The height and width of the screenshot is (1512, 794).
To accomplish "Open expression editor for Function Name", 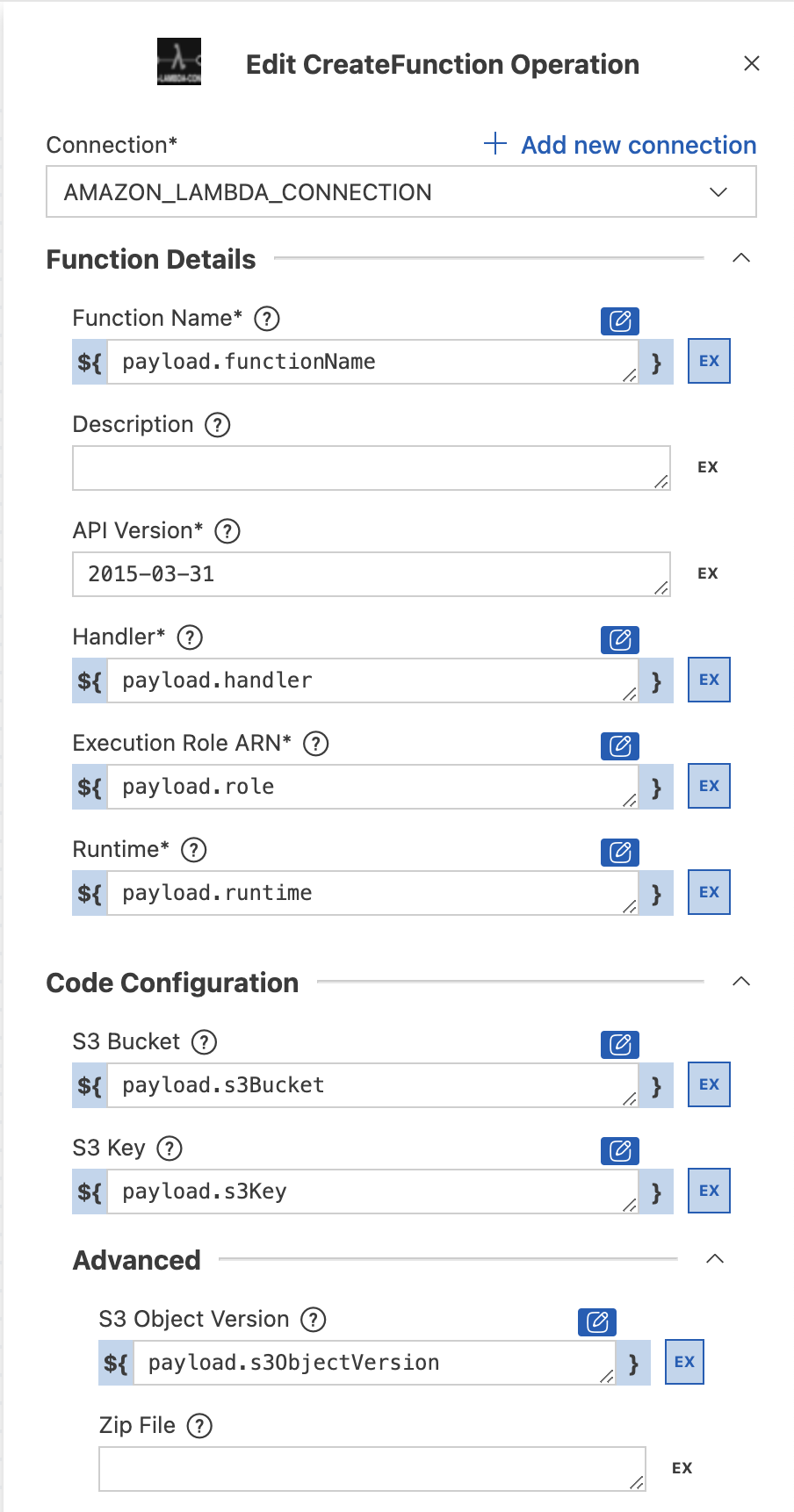I will coord(620,320).
